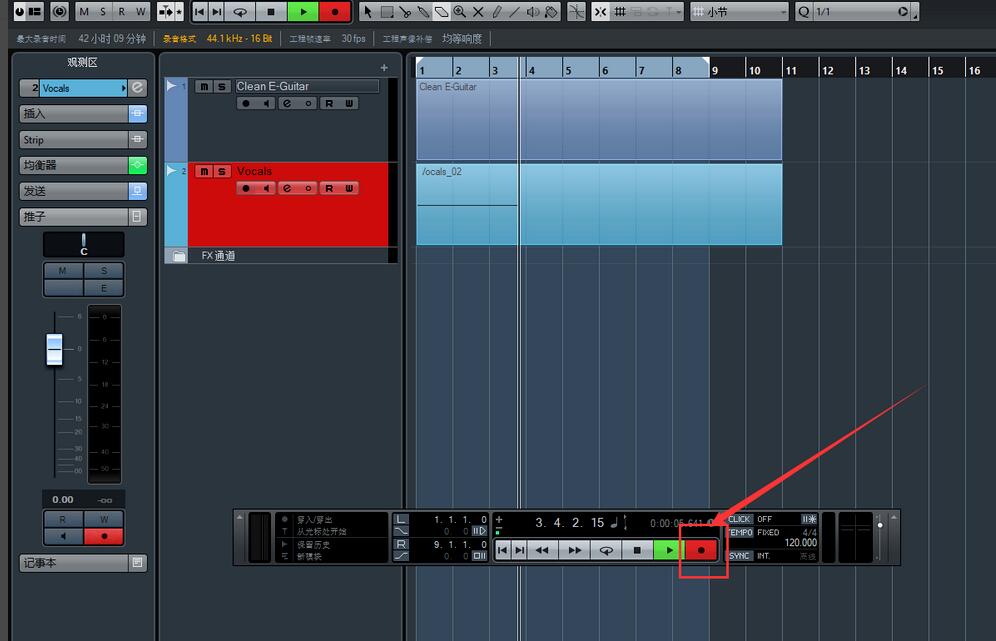Open channel settings 'e' on the Vocals track
Screen dimensions: 996x641
[287, 187]
